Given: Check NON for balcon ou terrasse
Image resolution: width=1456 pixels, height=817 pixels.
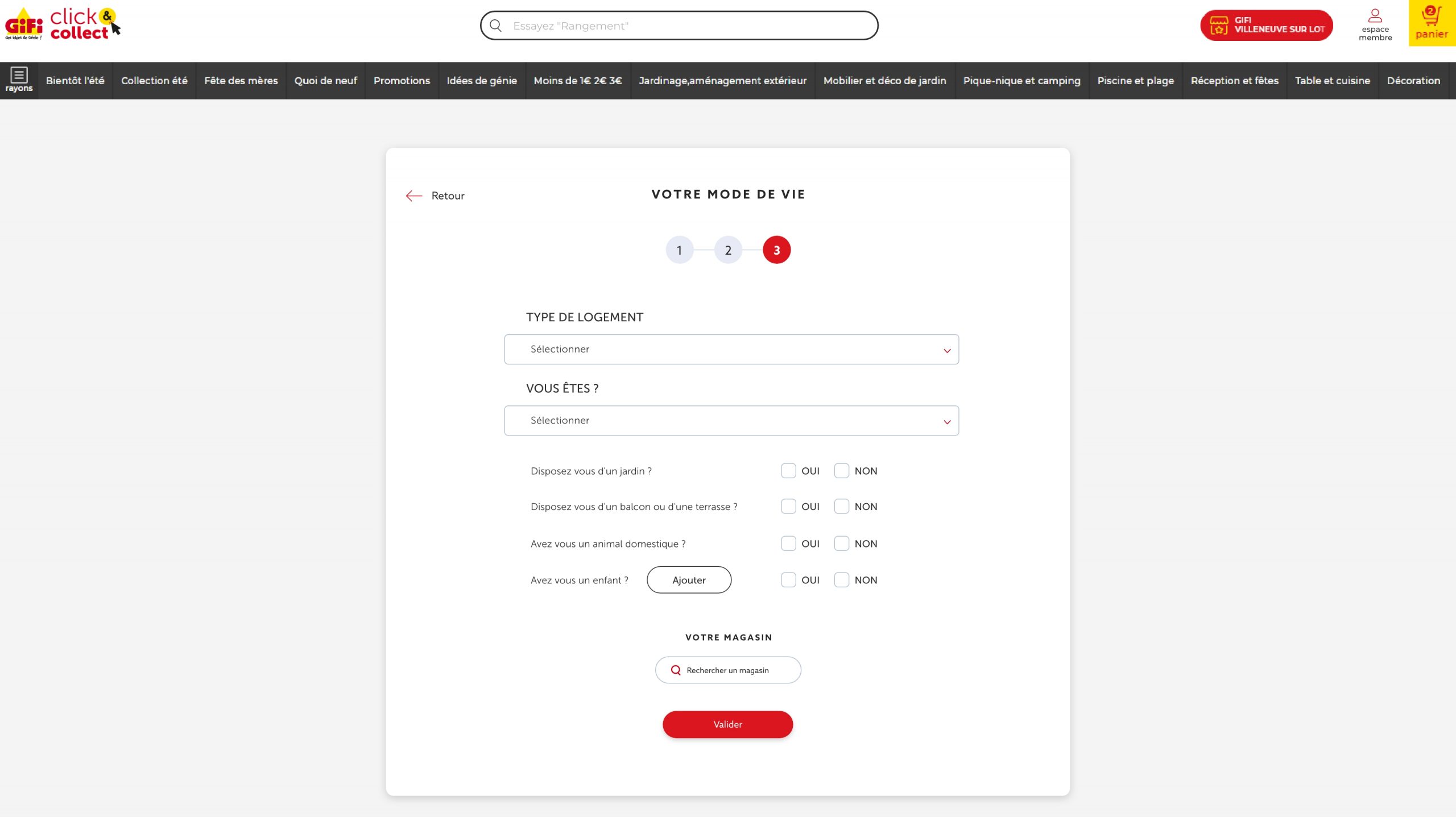Looking at the screenshot, I should pyautogui.click(x=841, y=507).
